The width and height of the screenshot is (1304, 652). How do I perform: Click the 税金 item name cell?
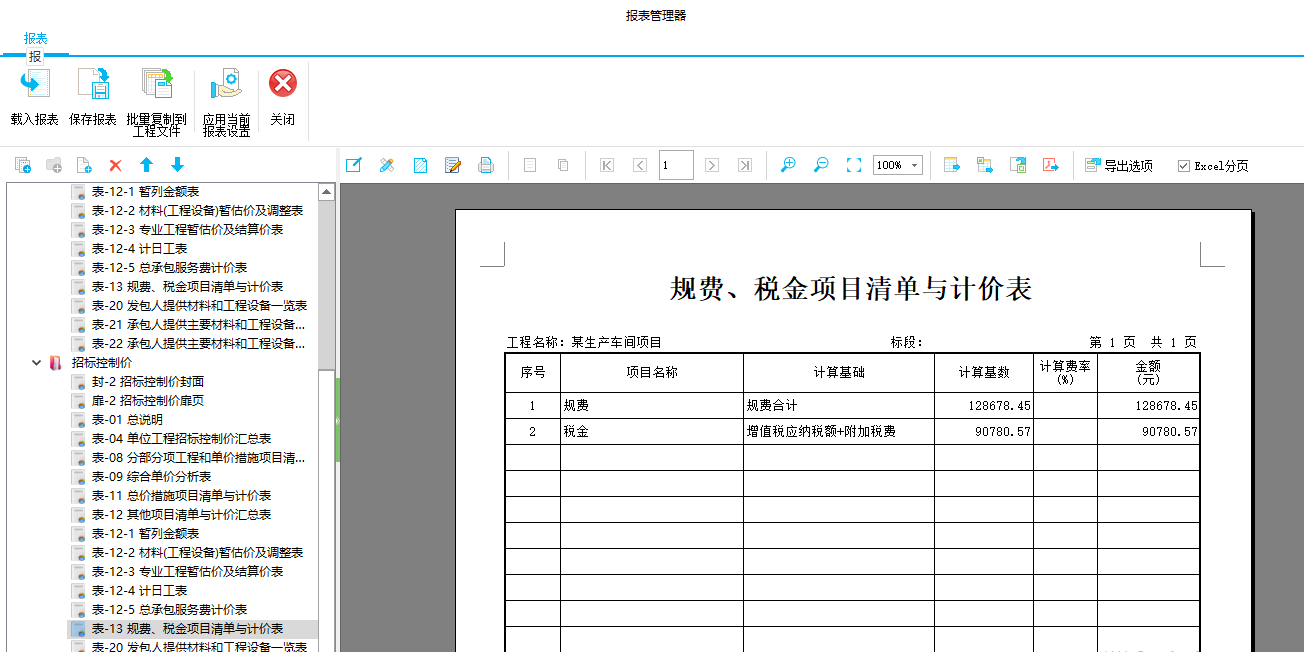(652, 432)
